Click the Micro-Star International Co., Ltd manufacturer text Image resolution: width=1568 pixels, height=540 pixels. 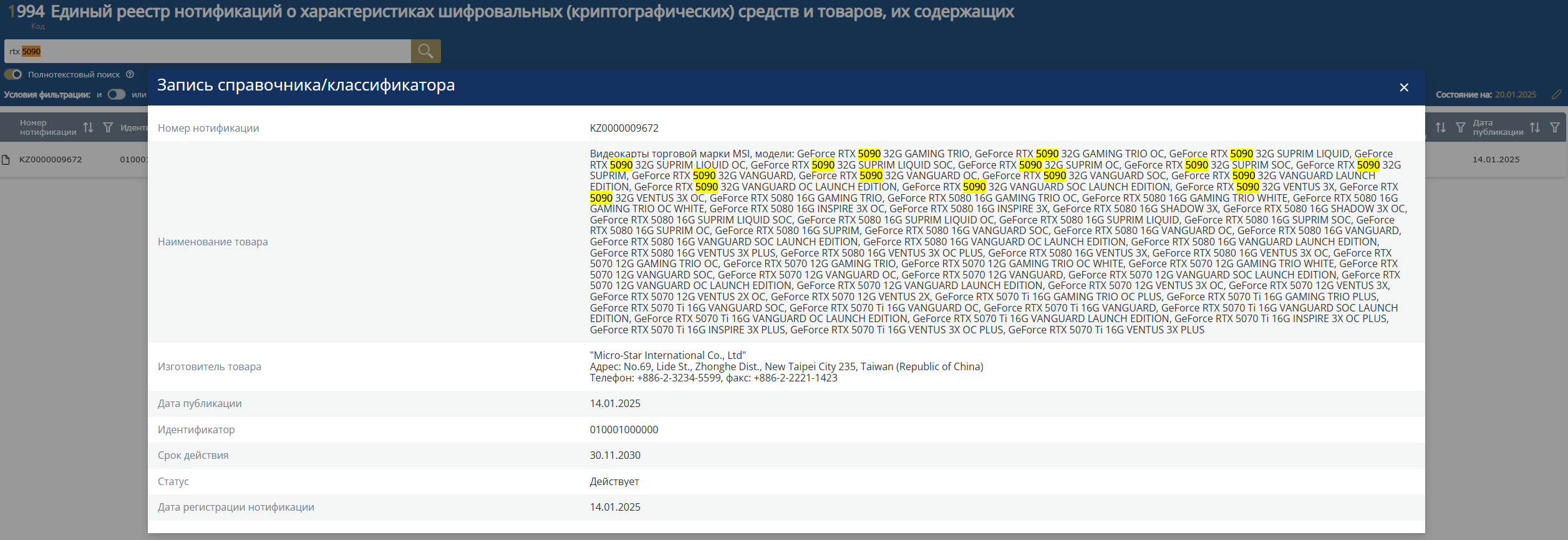coord(668,355)
